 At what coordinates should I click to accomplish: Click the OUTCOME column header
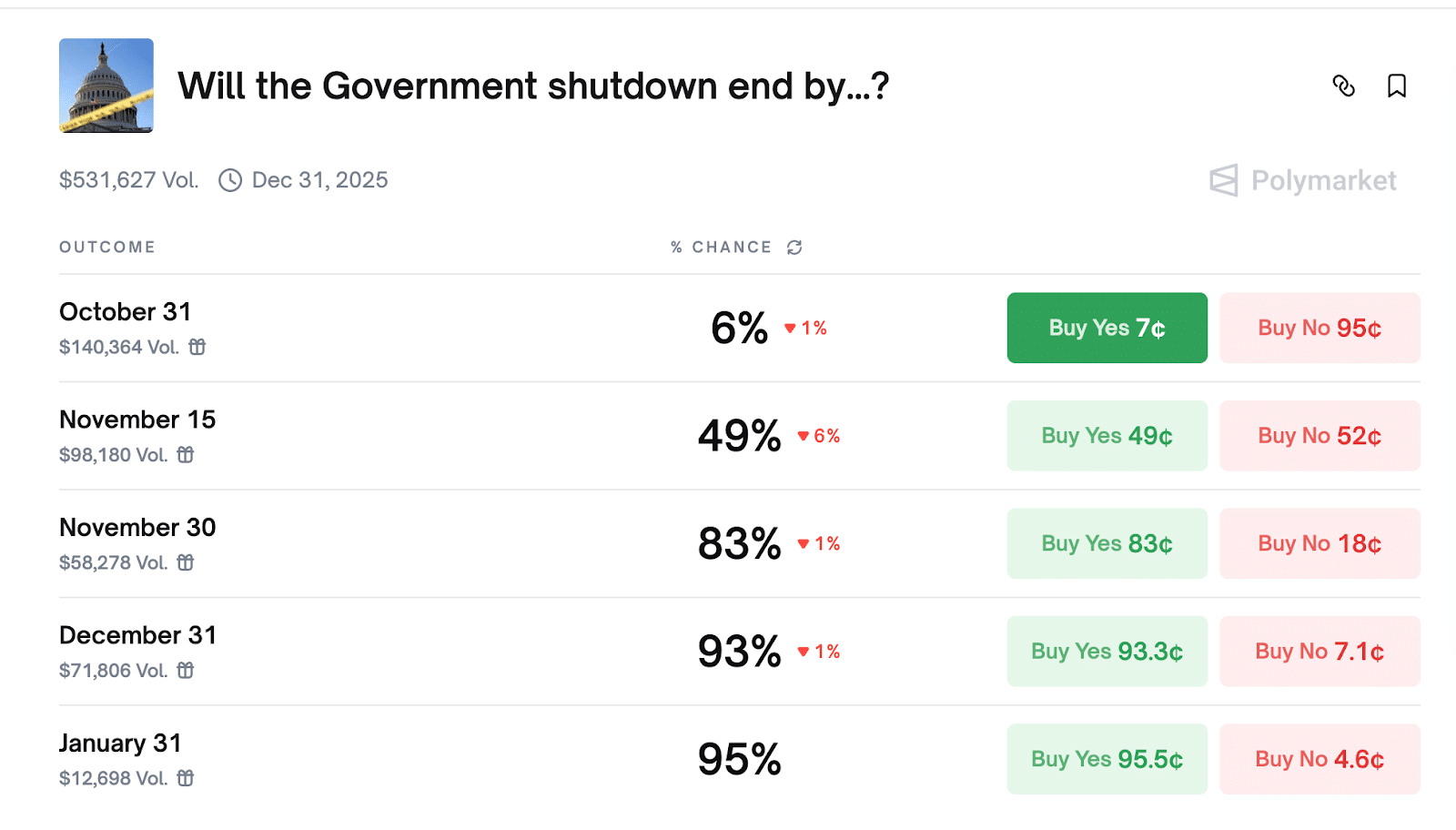(106, 247)
